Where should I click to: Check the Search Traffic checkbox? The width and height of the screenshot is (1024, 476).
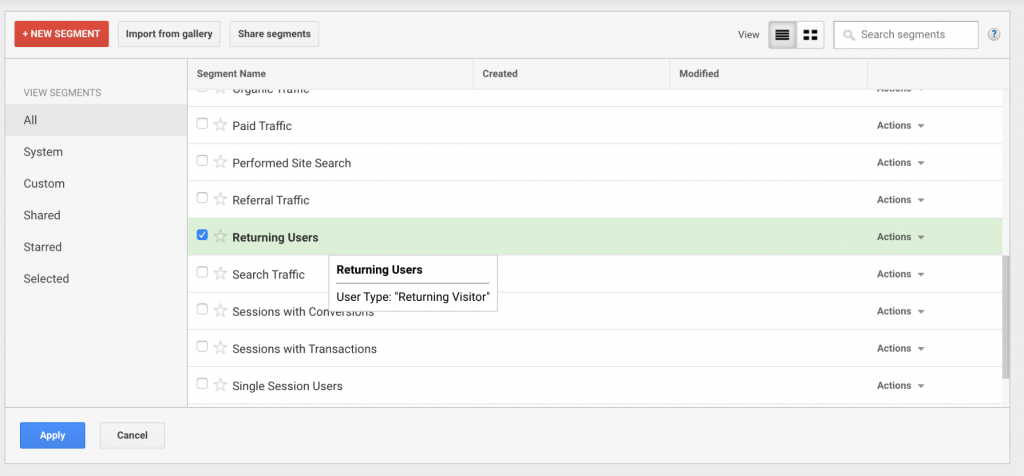point(202,272)
